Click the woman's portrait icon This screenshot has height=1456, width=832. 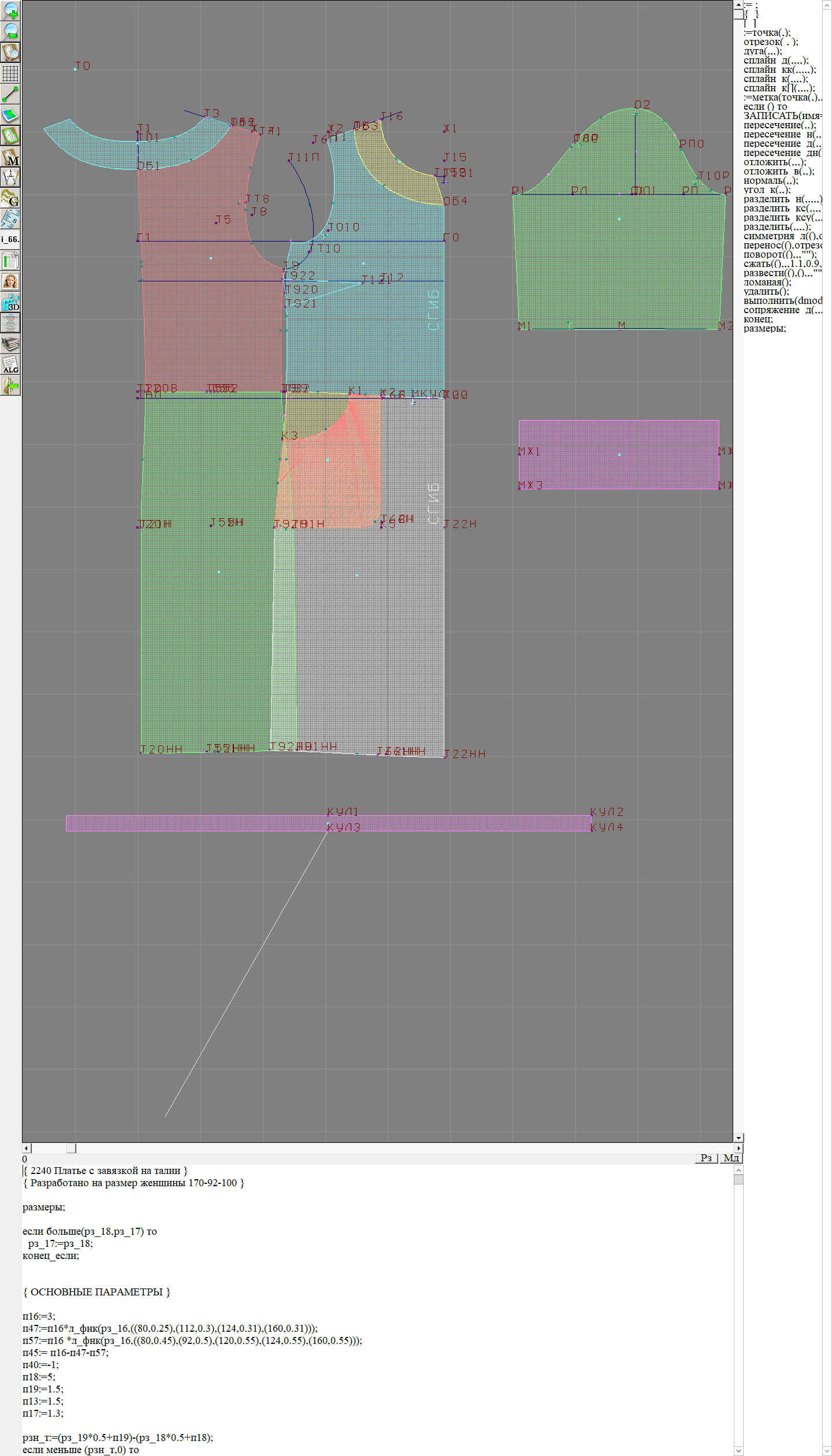pyautogui.click(x=10, y=281)
